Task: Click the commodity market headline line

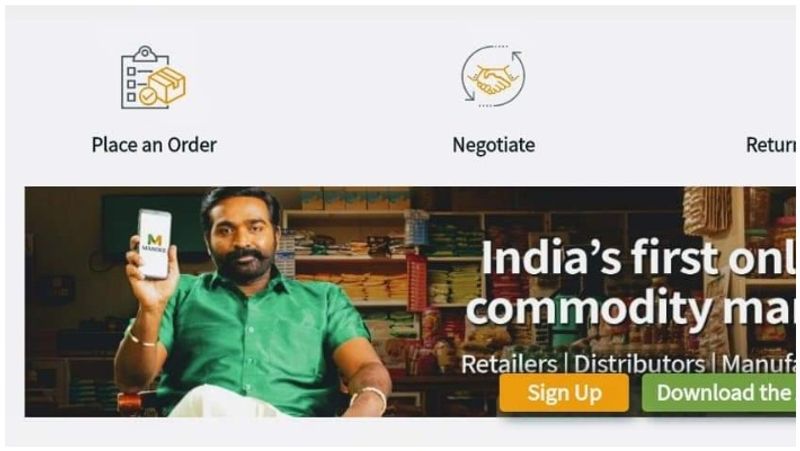Action: coord(631,307)
